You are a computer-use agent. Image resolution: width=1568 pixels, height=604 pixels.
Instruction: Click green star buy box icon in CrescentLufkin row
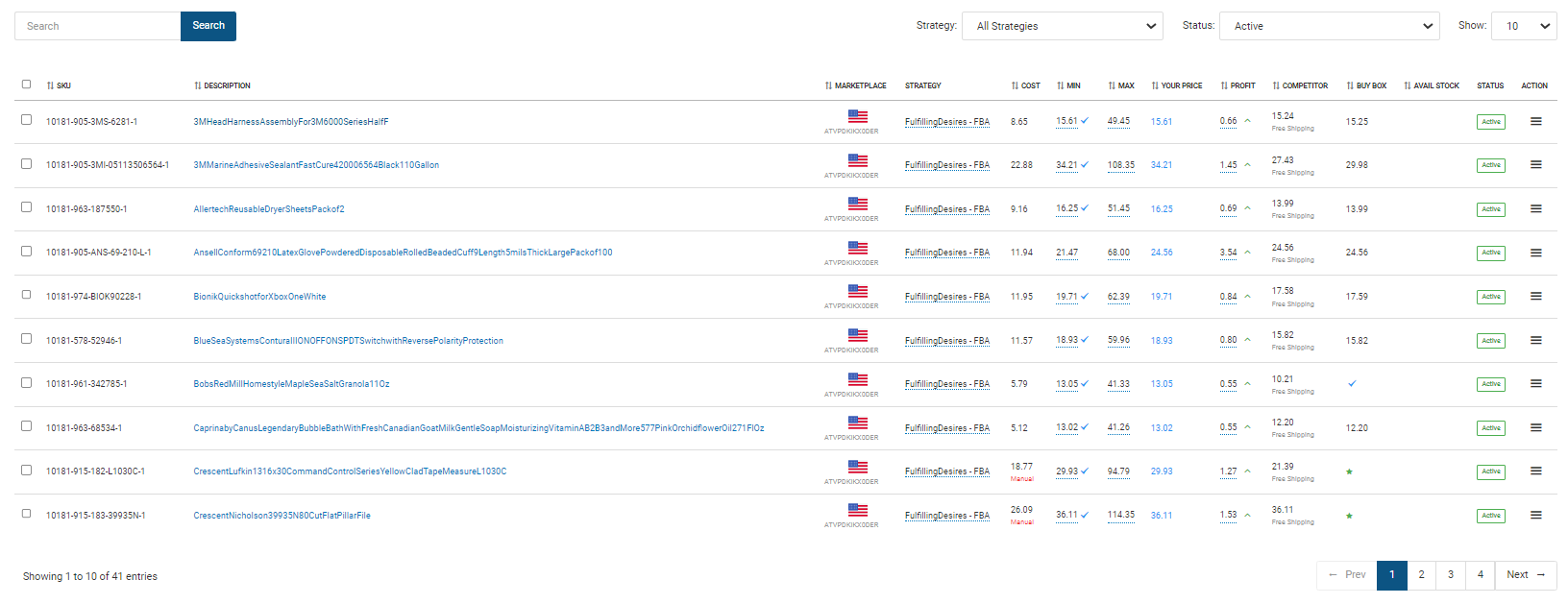[x=1349, y=471]
